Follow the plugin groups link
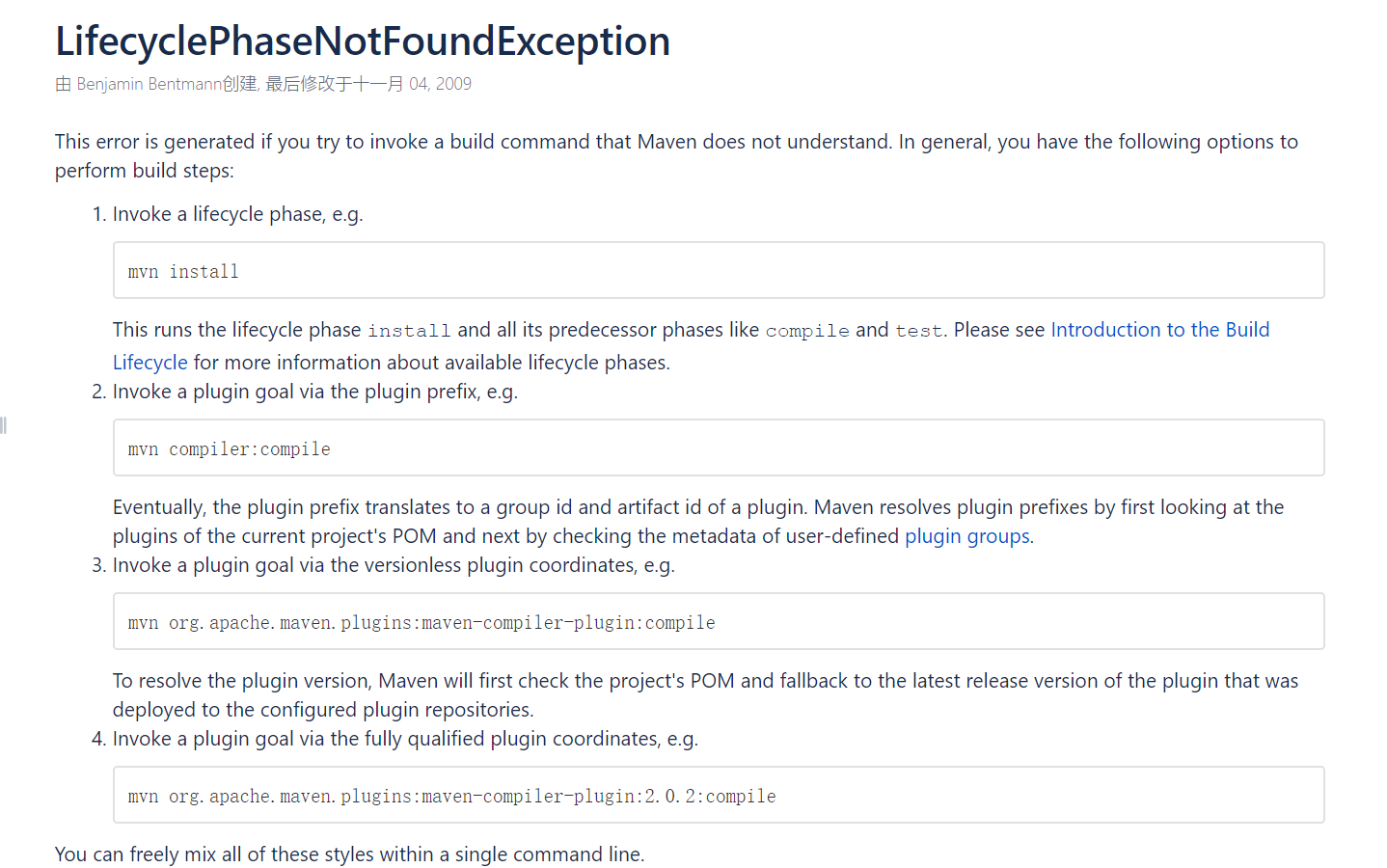Image resolution: width=1387 pixels, height=868 pixels. point(966,536)
